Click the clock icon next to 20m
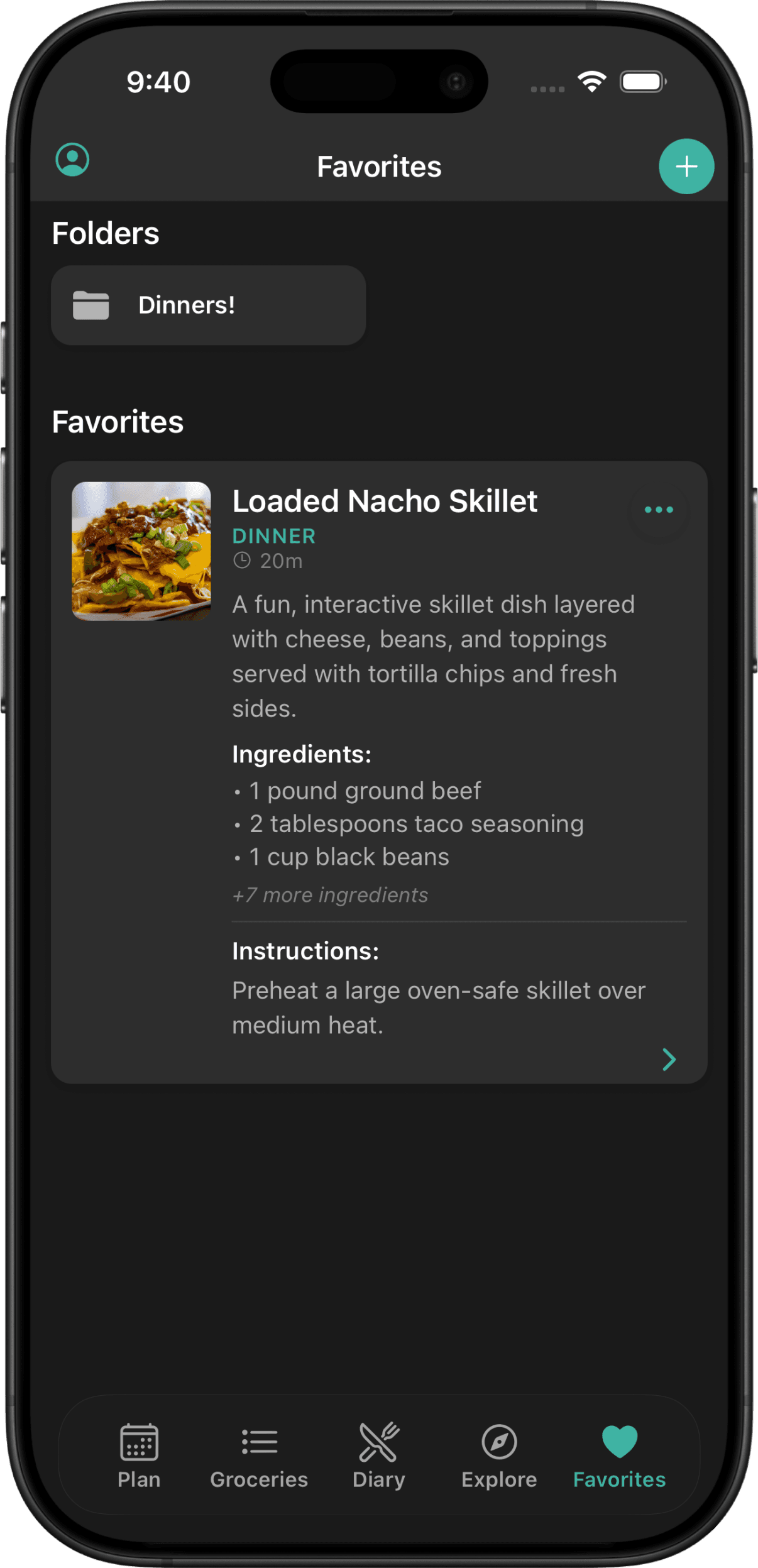Screen dimensions: 758x1568 pos(244,560)
